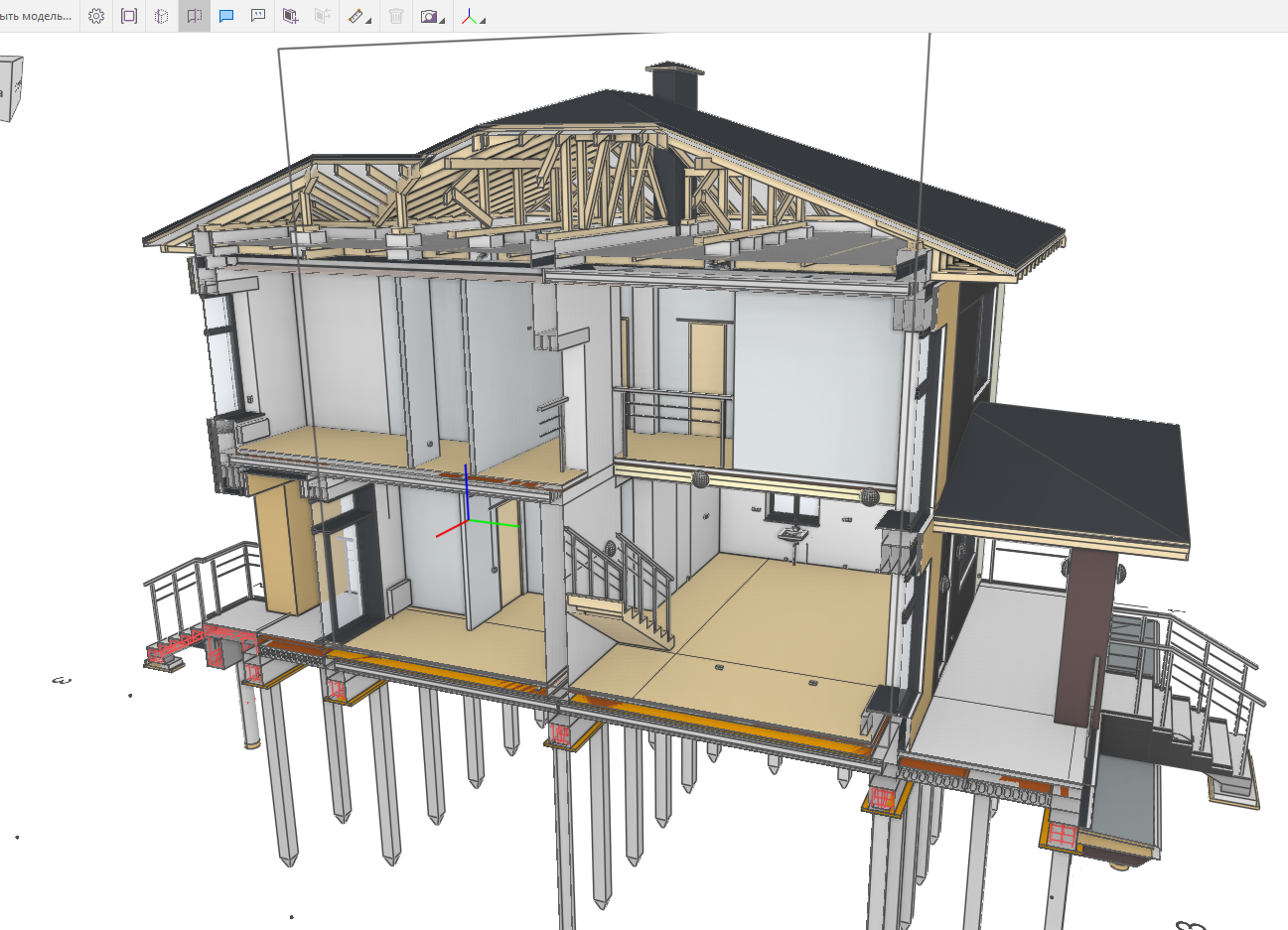Click the coordinate axes gizmo inside the house
The width and height of the screenshot is (1288, 930).
click(468, 519)
